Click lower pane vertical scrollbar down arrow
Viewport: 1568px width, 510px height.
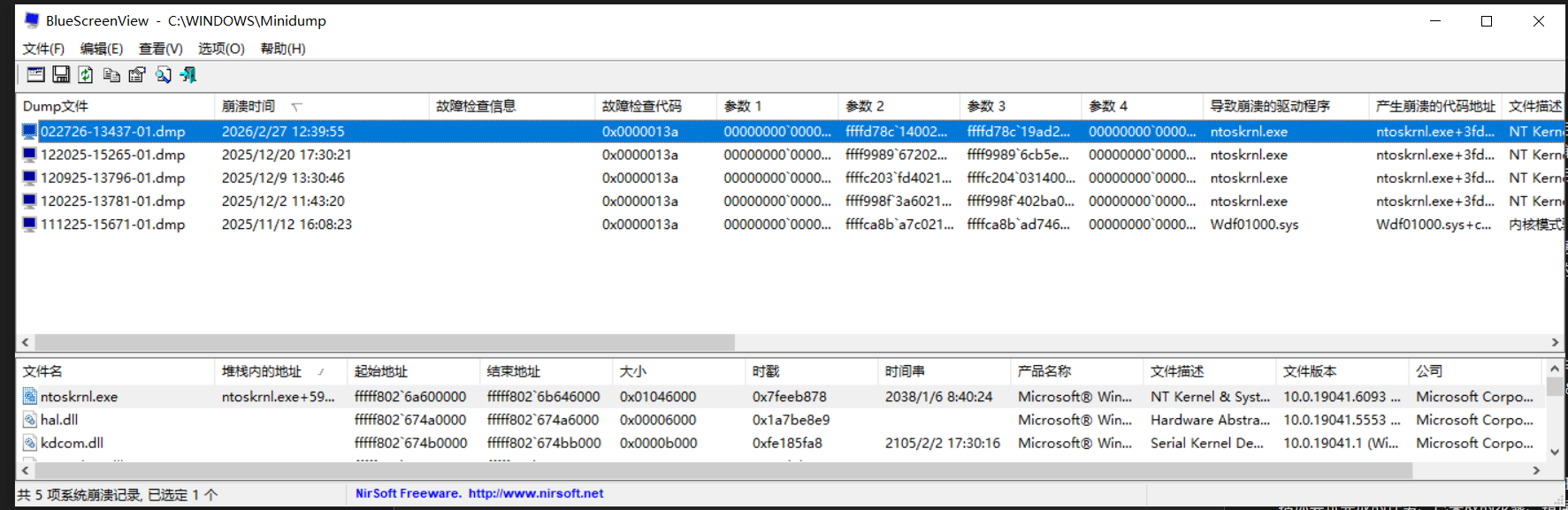pos(1555,452)
